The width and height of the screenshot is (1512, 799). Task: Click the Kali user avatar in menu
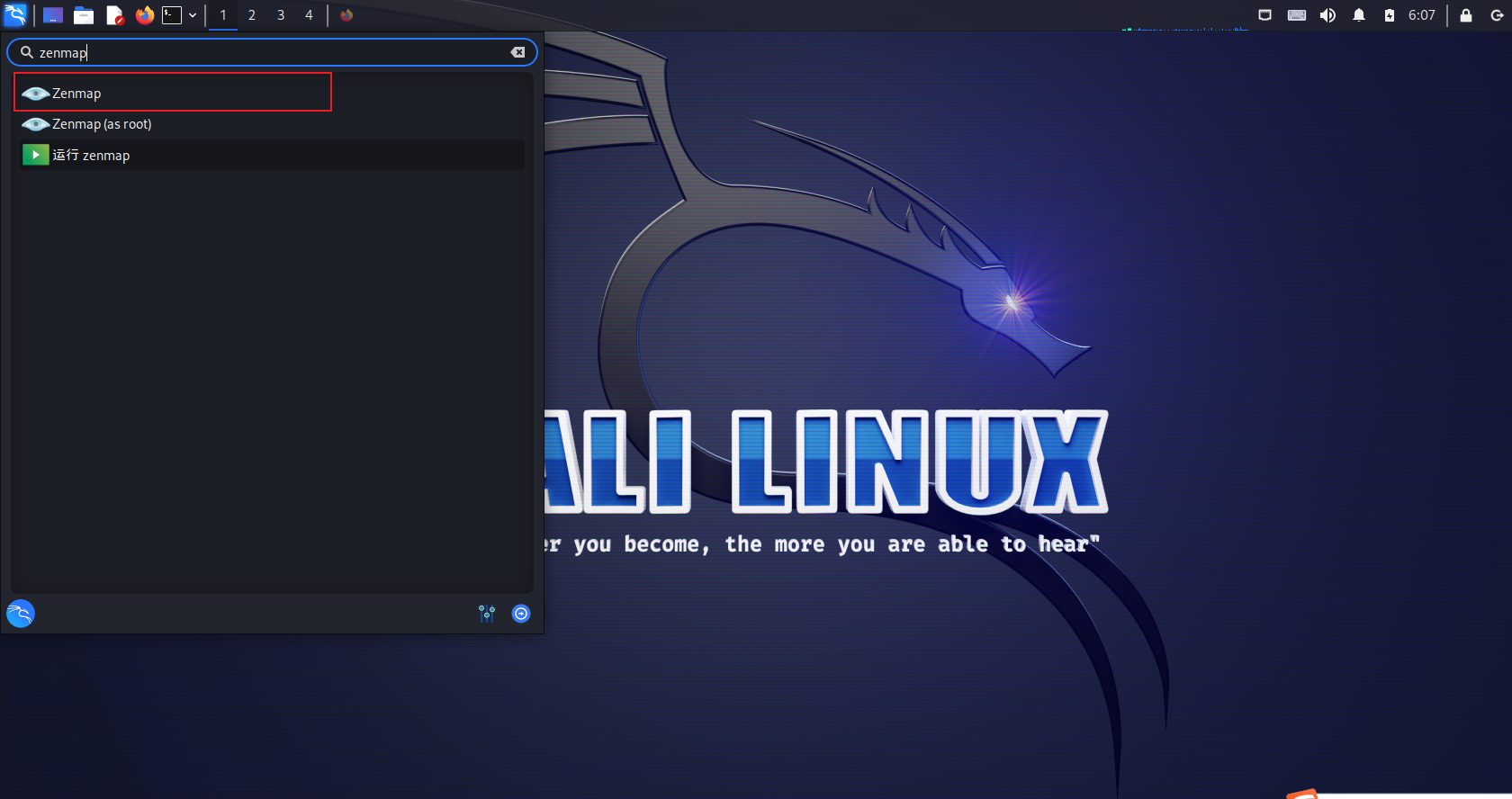click(21, 614)
